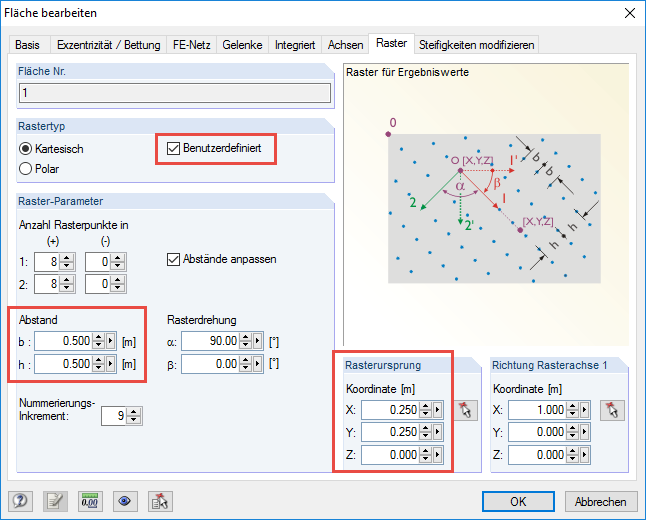Open arrow menu for Rasterachse 1 Z coordinate
Screen dimensions: 646x520
584,455
